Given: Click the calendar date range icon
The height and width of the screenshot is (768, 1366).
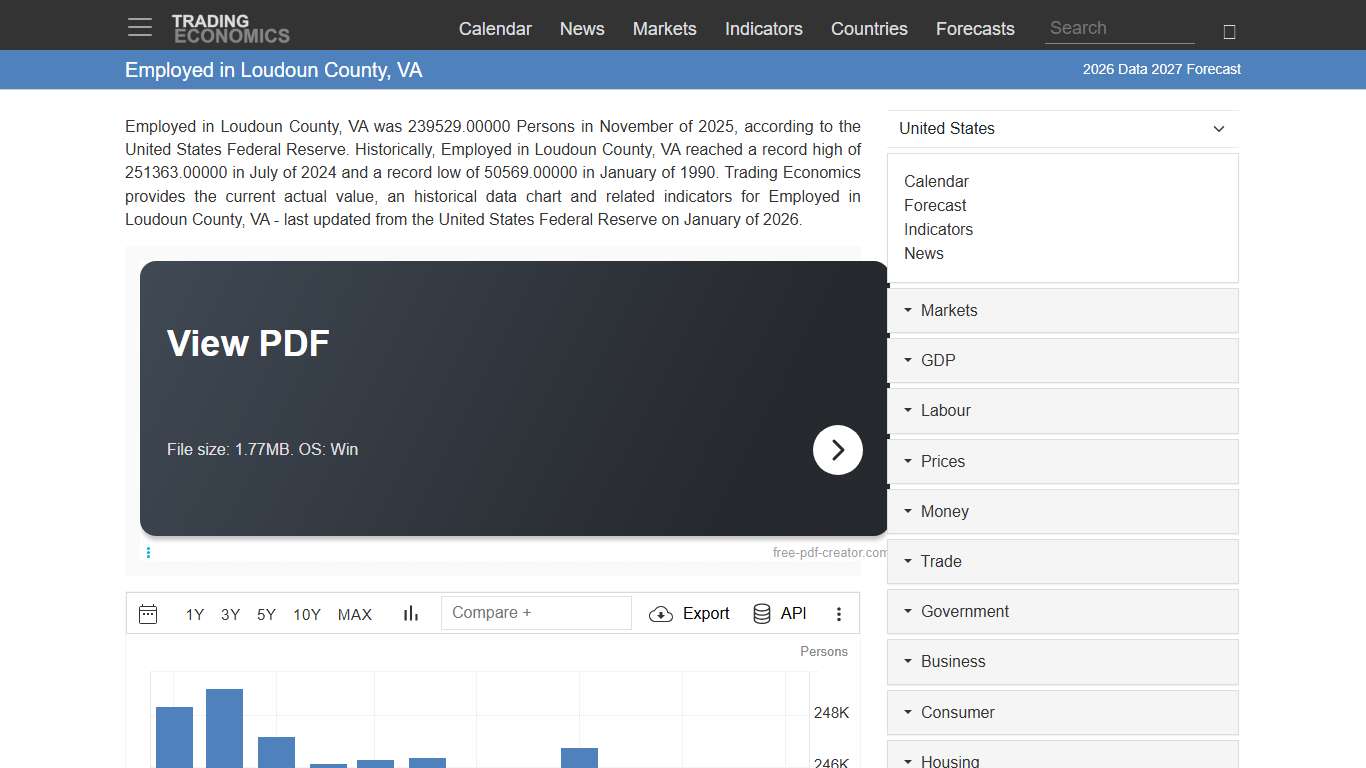Looking at the screenshot, I should (148, 614).
